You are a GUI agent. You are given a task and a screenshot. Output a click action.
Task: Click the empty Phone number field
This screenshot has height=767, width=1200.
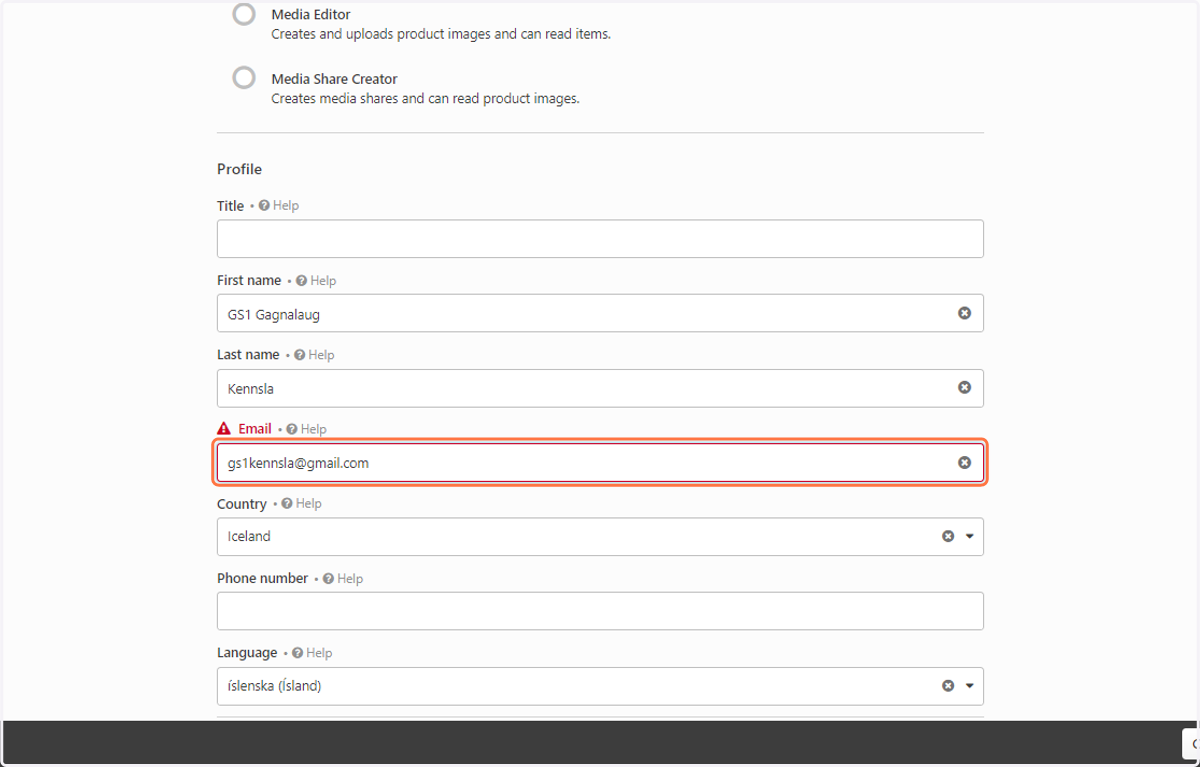pos(600,611)
